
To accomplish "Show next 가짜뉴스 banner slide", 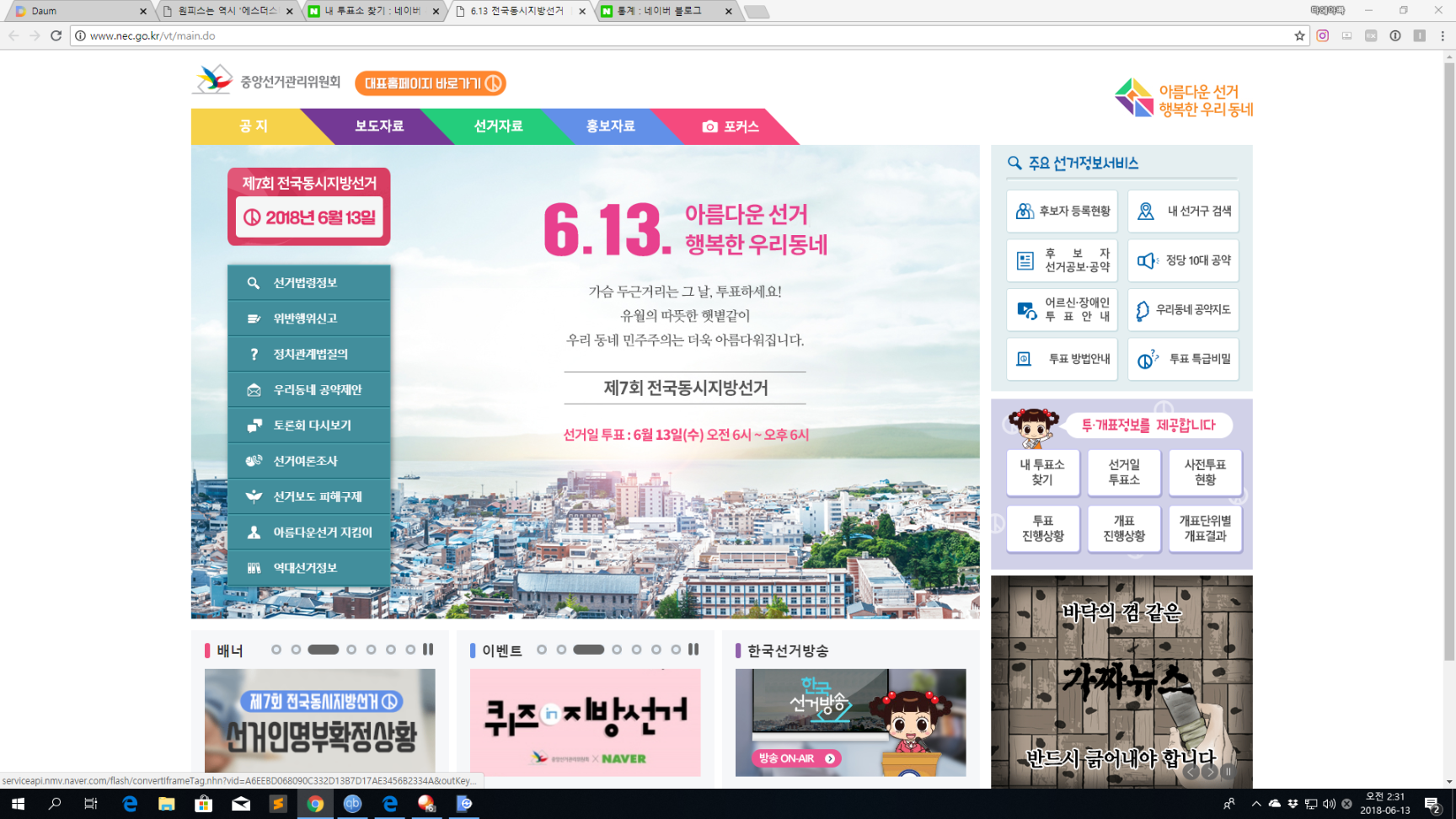I will click(1210, 772).
